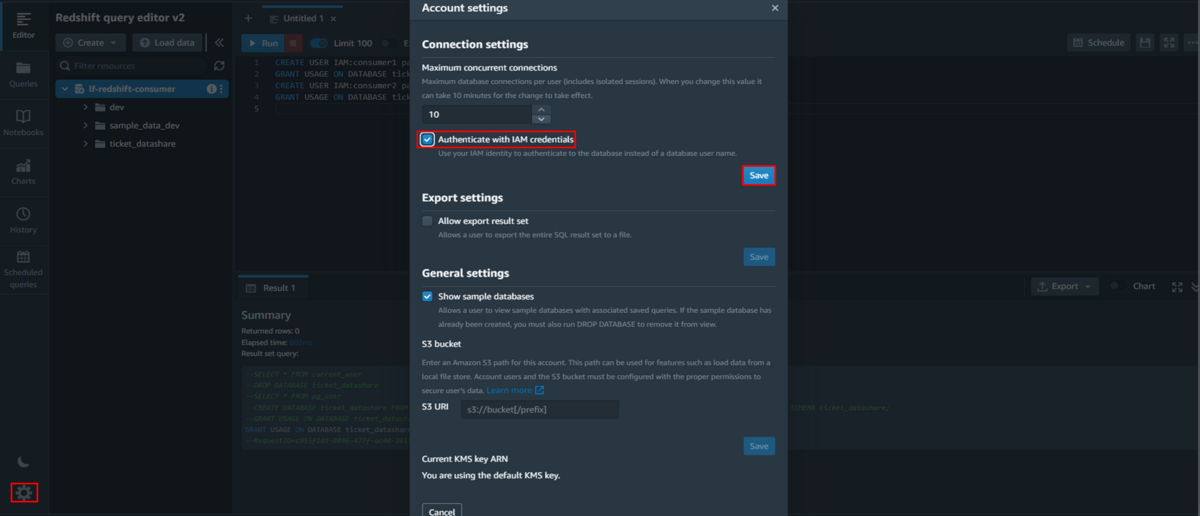Open Notebooks in the sidebar

[23, 122]
